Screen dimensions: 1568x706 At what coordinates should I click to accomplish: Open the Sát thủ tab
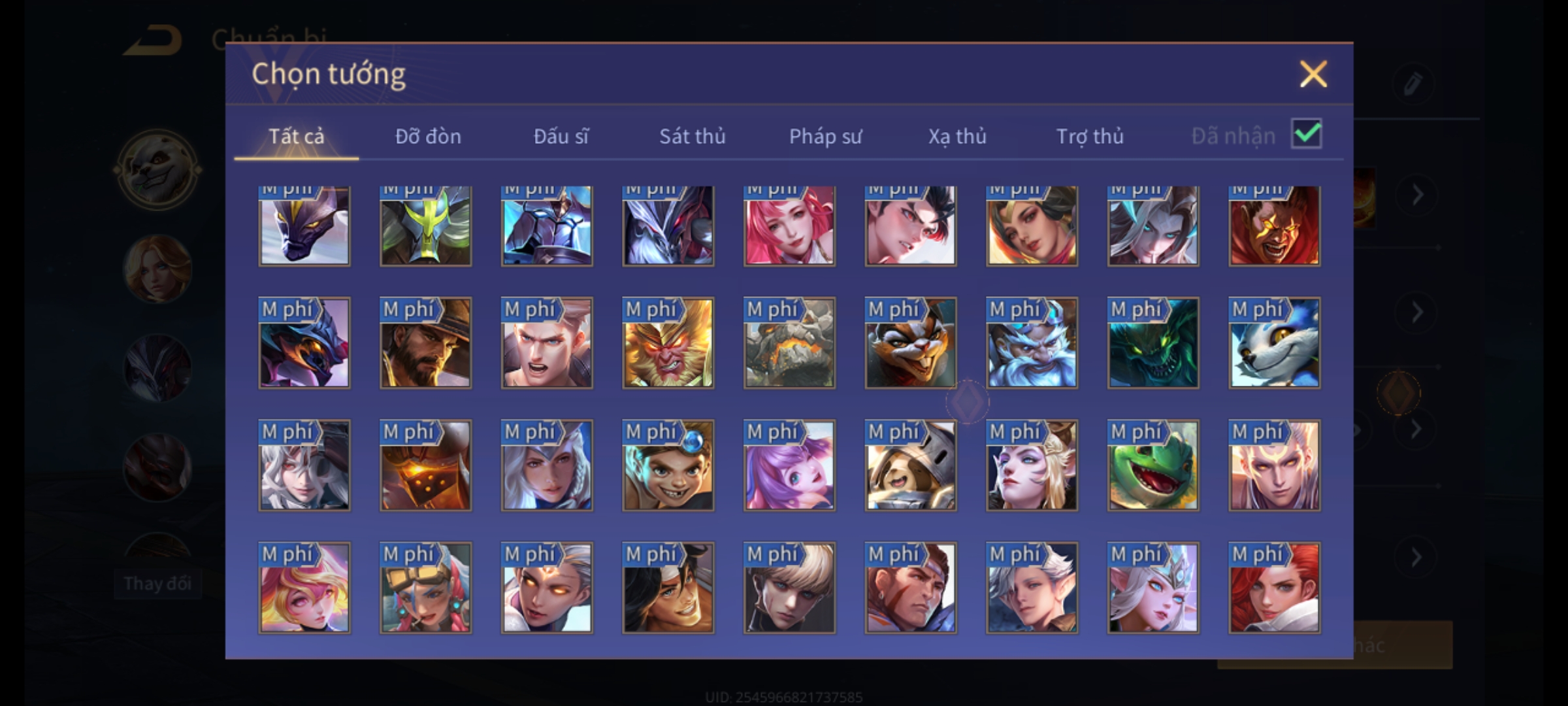(x=692, y=136)
